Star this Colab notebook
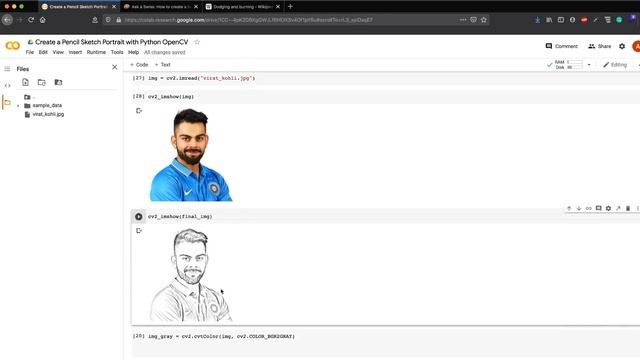The width and height of the screenshot is (640, 360). click(197, 42)
